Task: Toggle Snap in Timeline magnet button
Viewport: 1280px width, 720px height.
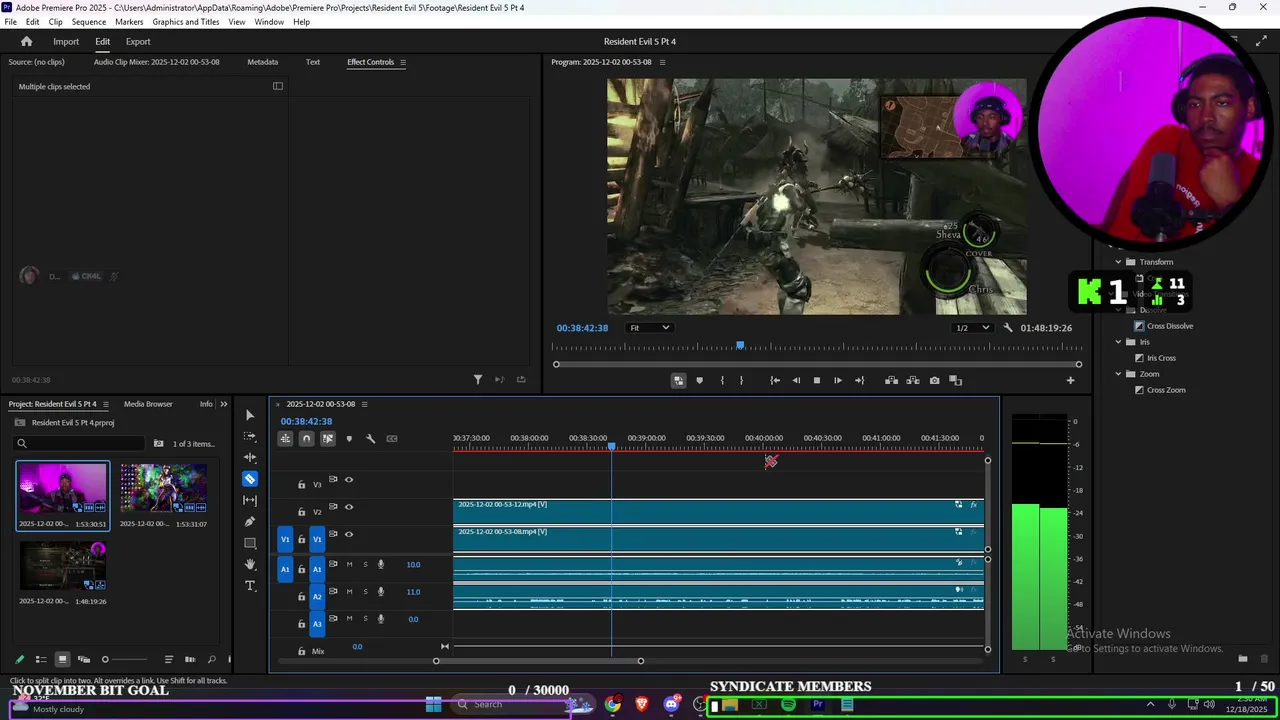Action: pos(306,438)
